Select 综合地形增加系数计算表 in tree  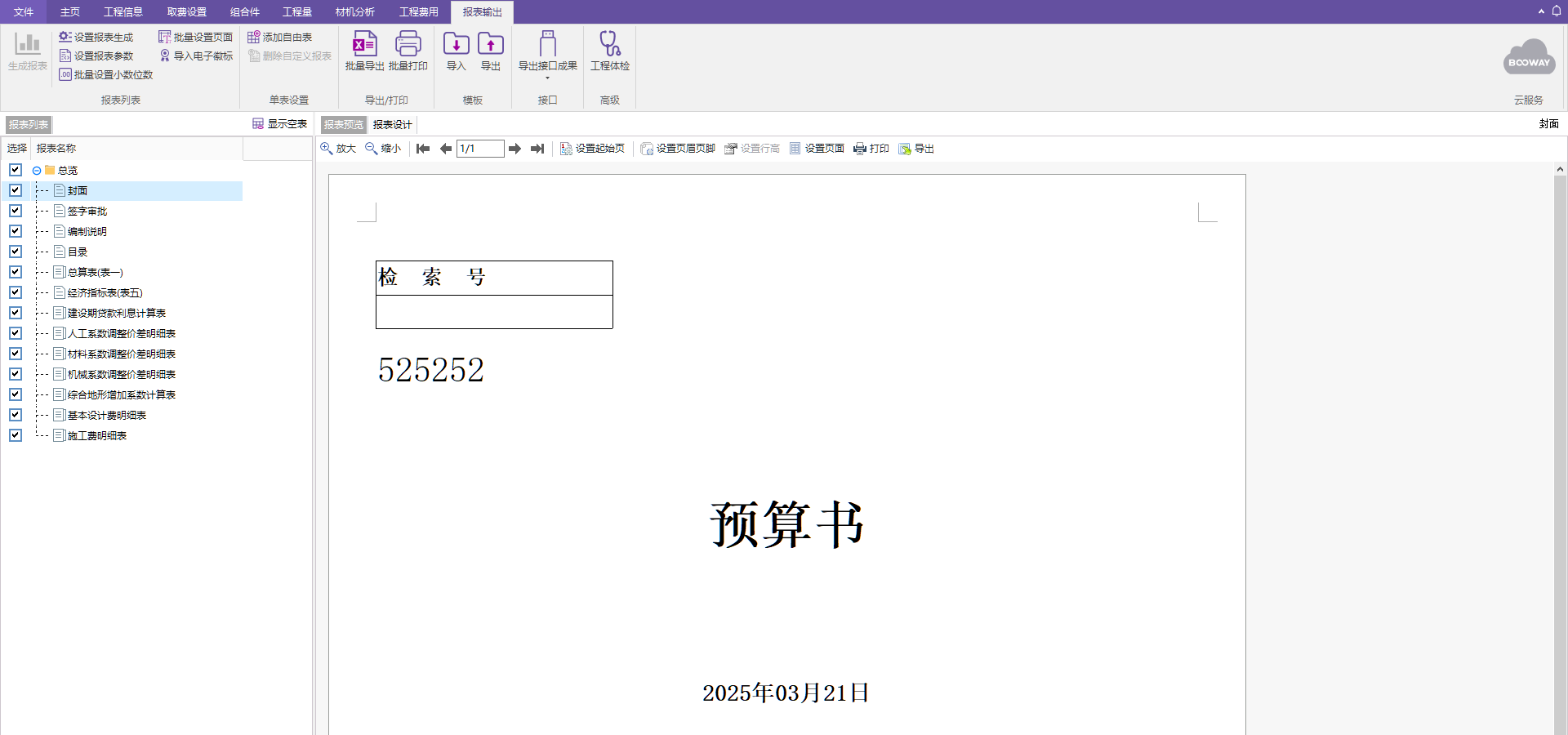[122, 394]
